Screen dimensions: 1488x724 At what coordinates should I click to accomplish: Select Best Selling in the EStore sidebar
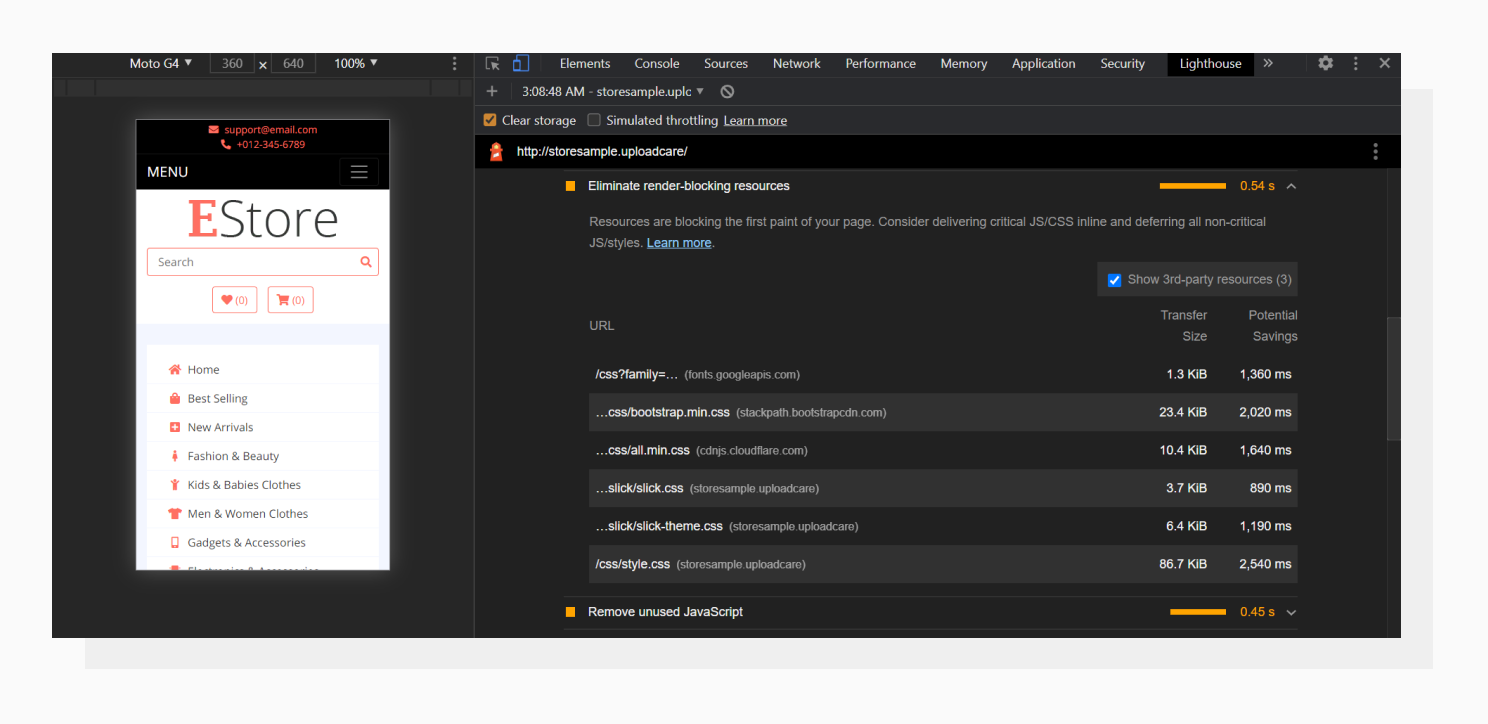pyautogui.click(x=217, y=398)
